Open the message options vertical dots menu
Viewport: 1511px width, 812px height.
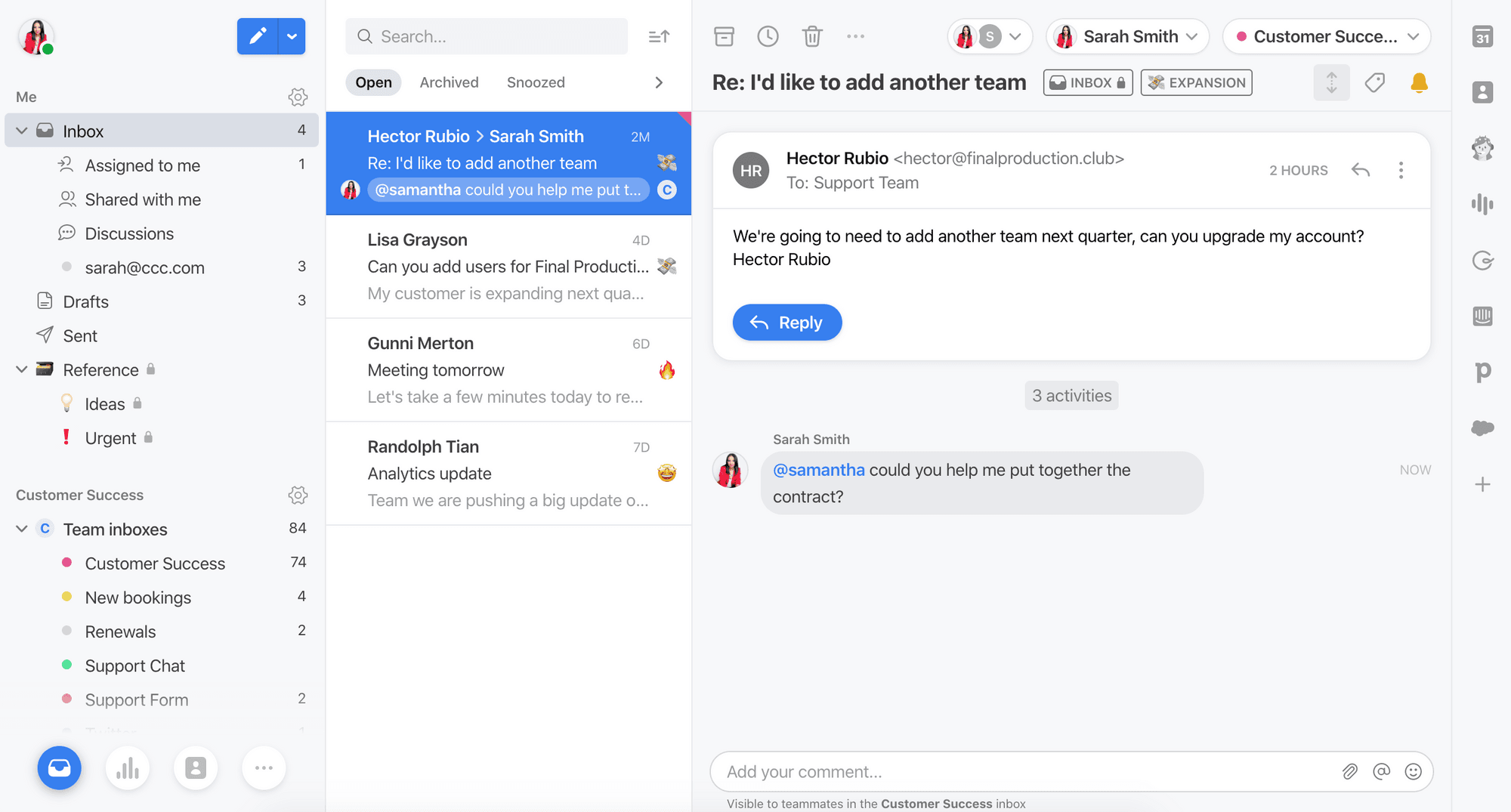click(1401, 170)
